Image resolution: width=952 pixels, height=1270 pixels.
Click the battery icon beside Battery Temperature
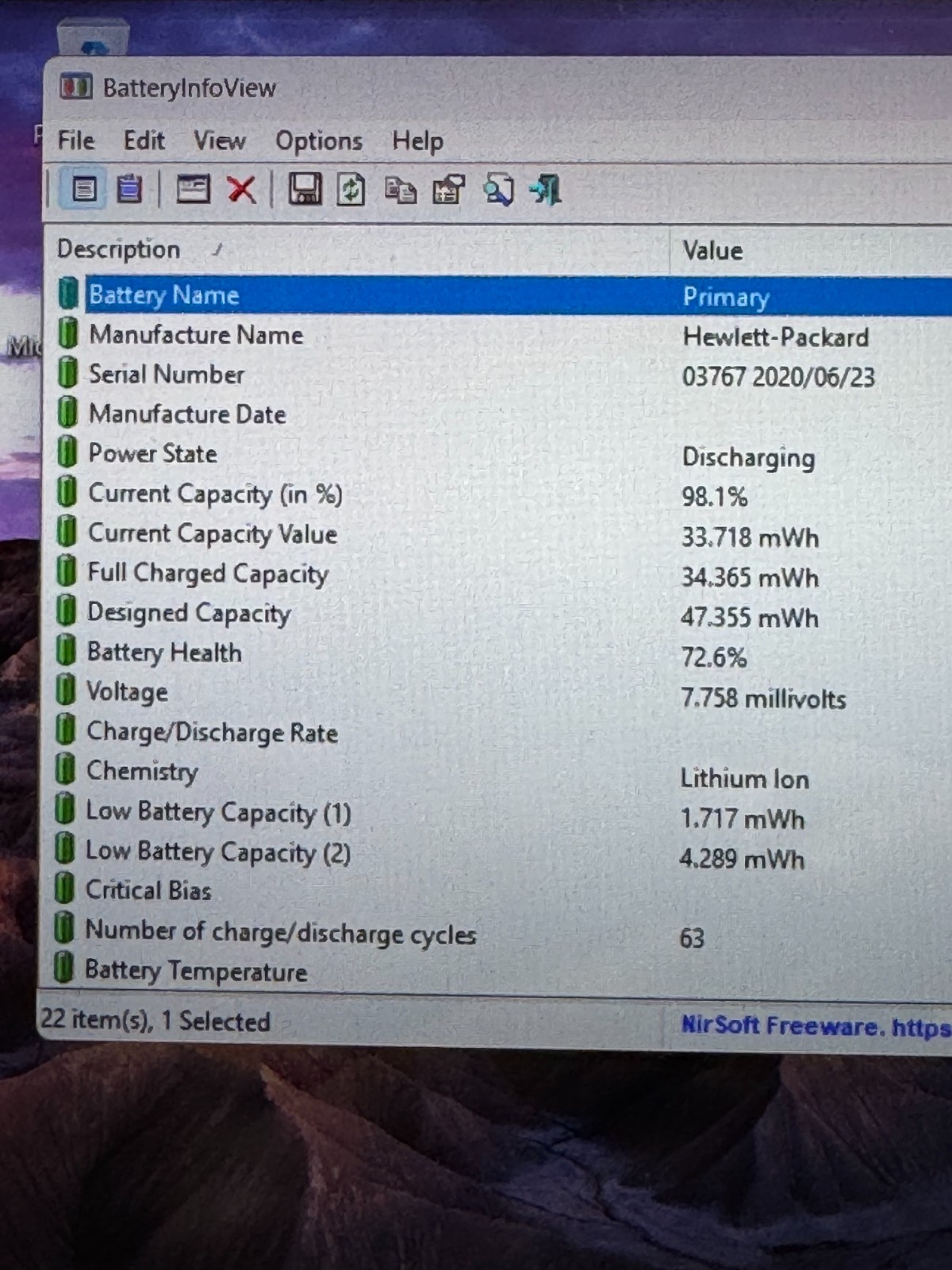(x=63, y=969)
